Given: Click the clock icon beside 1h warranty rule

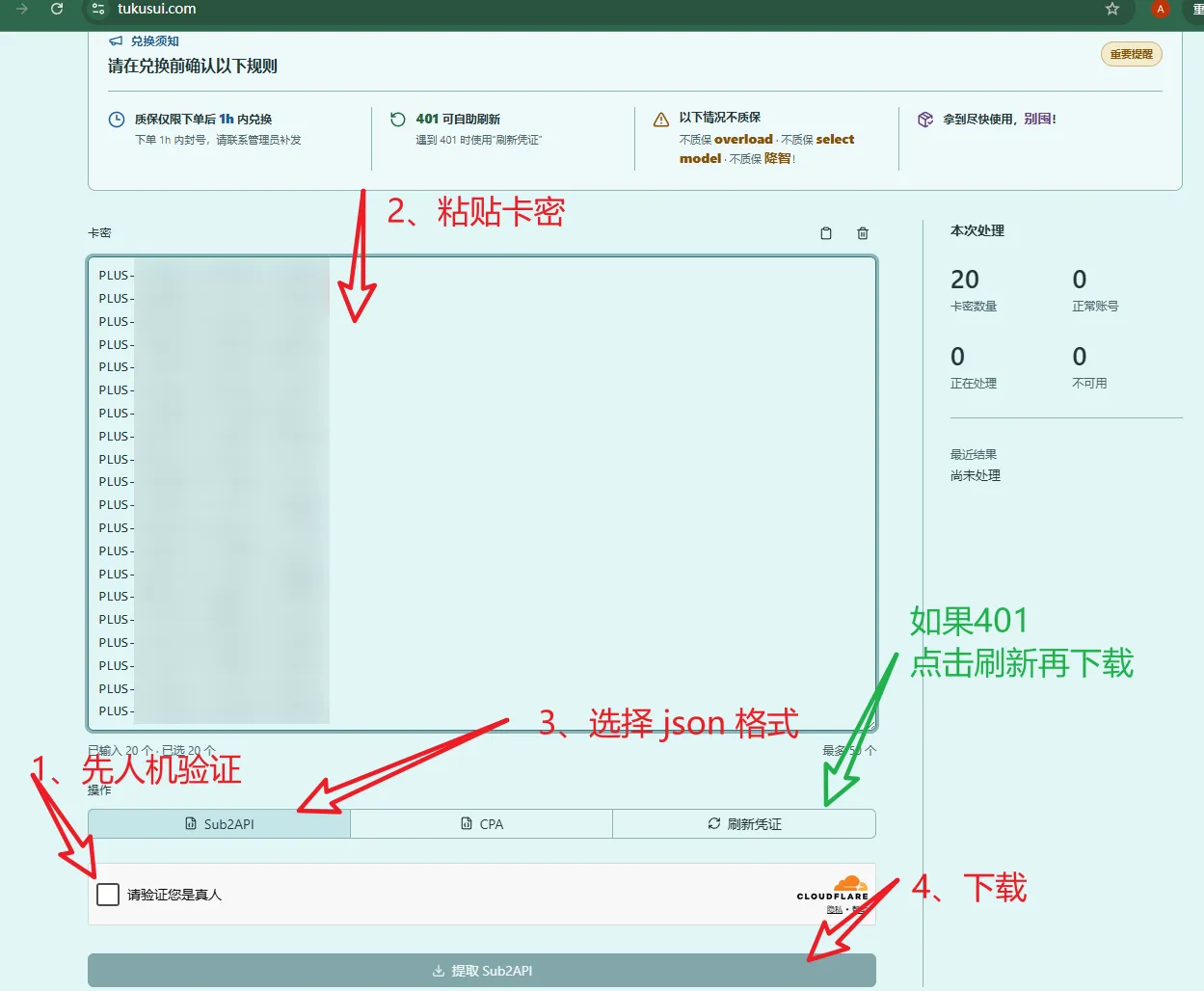Looking at the screenshot, I should pyautogui.click(x=117, y=120).
